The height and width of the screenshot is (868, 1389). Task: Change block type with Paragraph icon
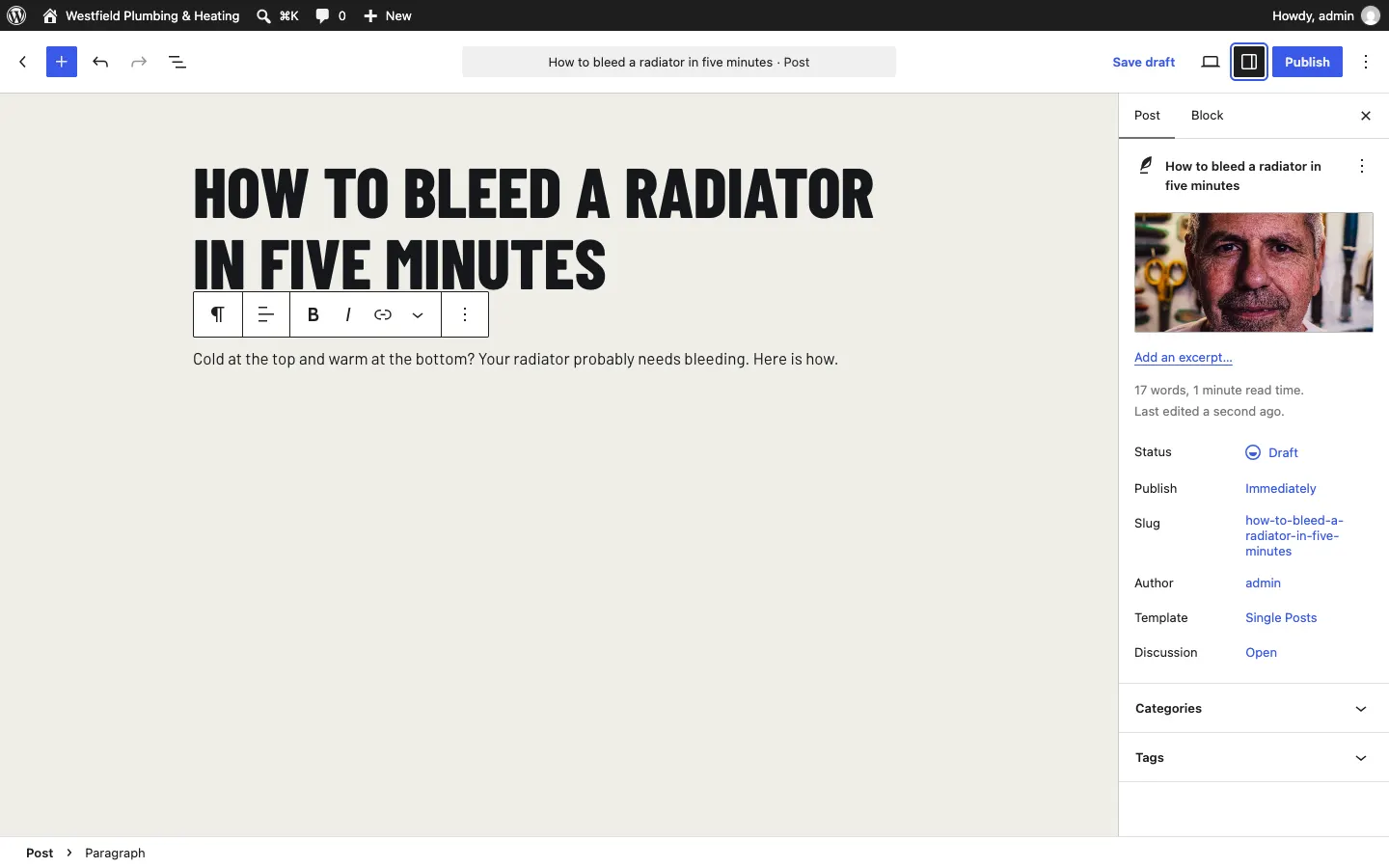[x=218, y=315]
